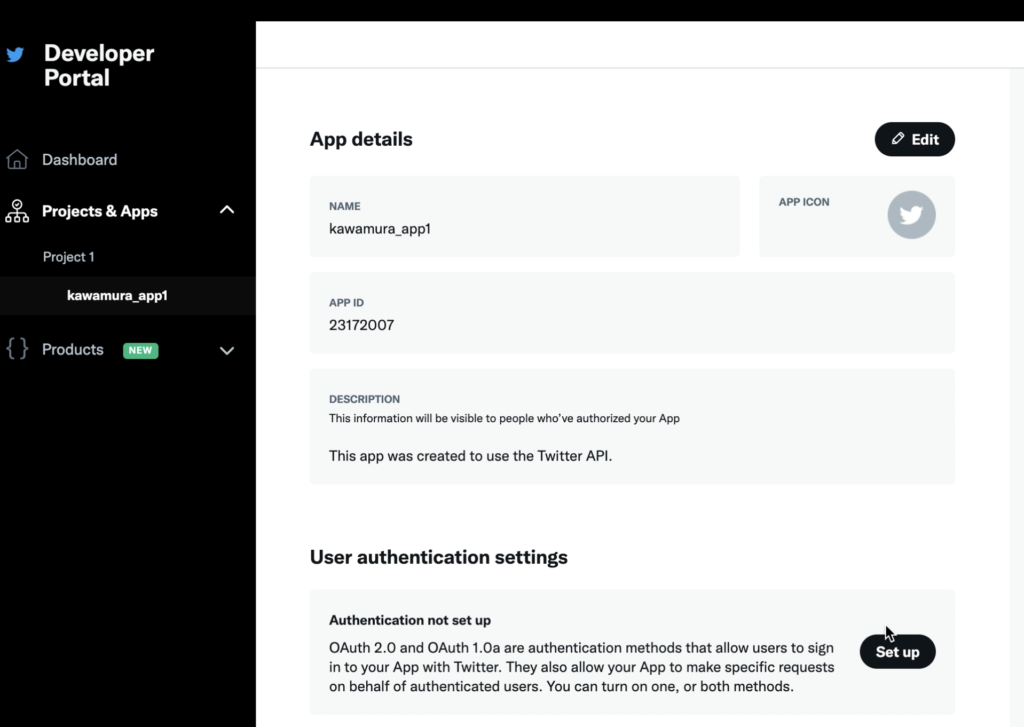Click the app name kawamura_app1 field
The width and height of the screenshot is (1024, 727).
(x=524, y=216)
